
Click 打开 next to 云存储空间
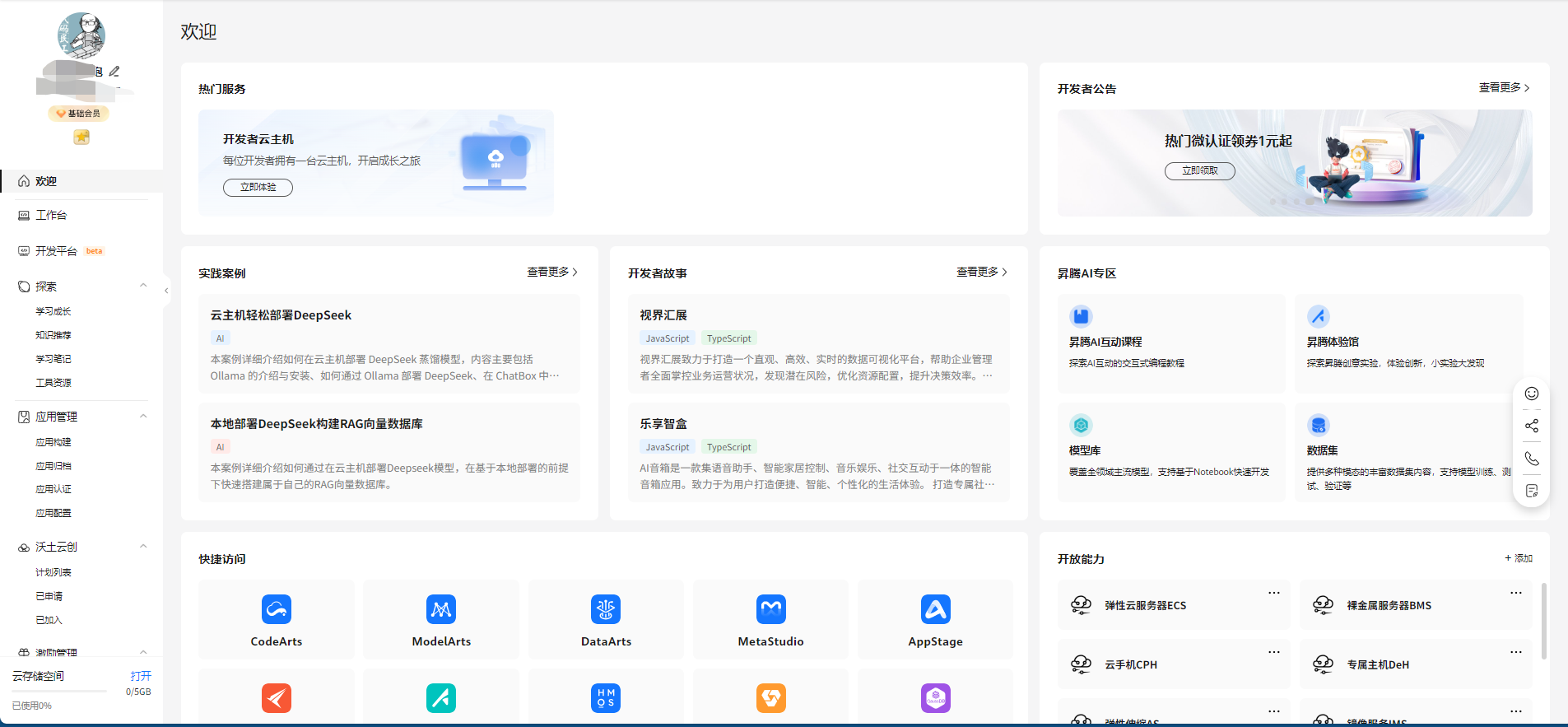pos(141,676)
